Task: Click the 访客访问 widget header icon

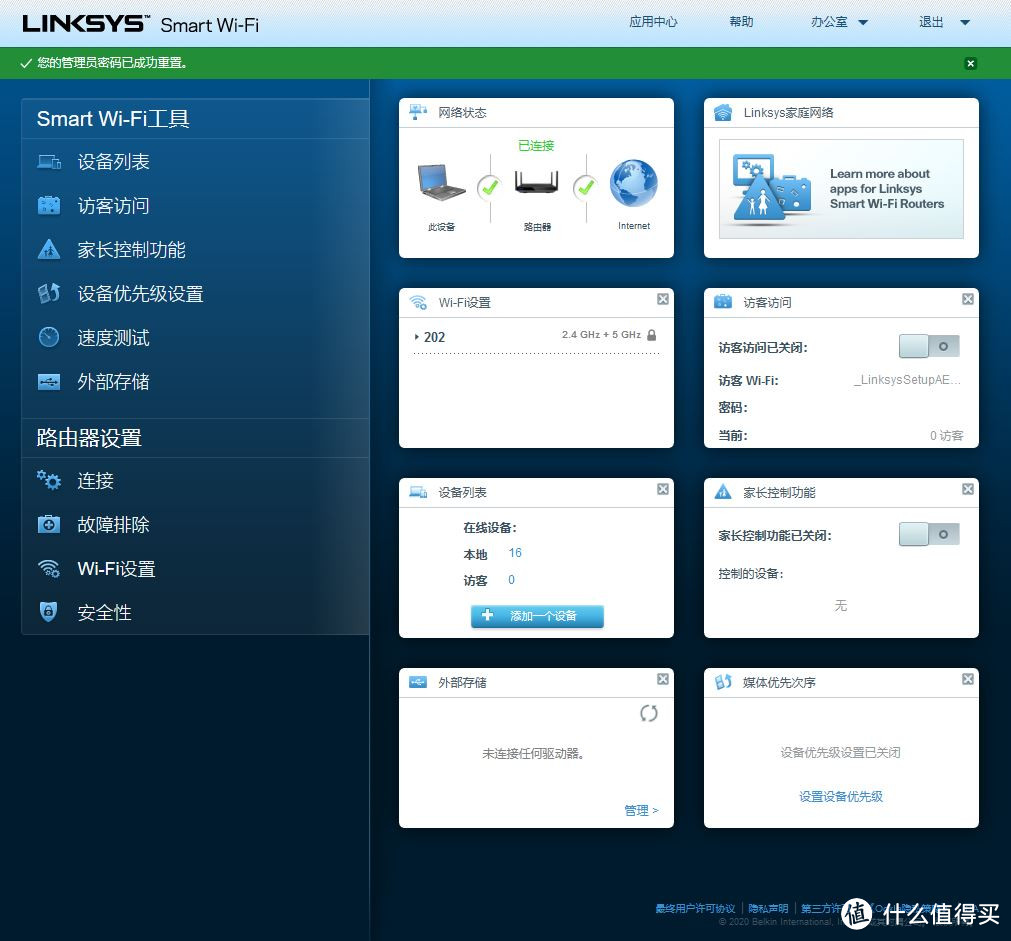Action: coord(723,302)
